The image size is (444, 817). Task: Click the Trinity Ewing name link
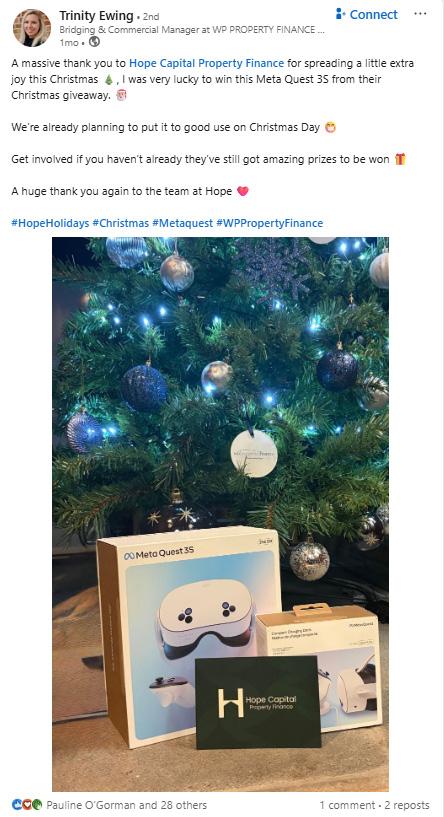pos(96,16)
